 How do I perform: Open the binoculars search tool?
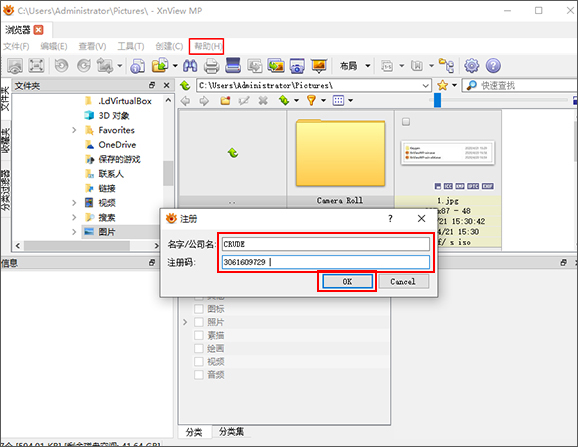[x=190, y=66]
